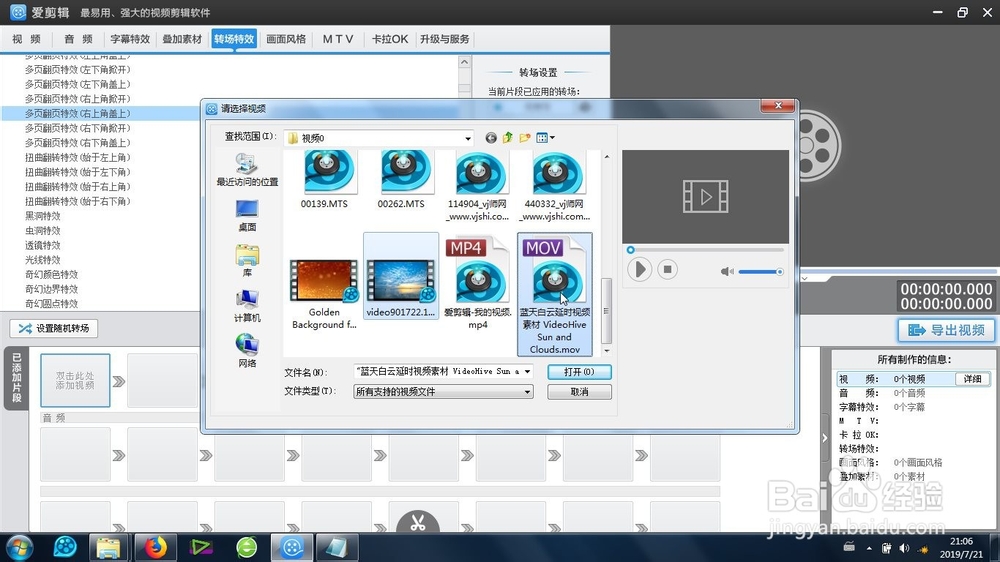Open the 字幕特效 tab
Image resolution: width=1000 pixels, height=562 pixels.
[130, 39]
